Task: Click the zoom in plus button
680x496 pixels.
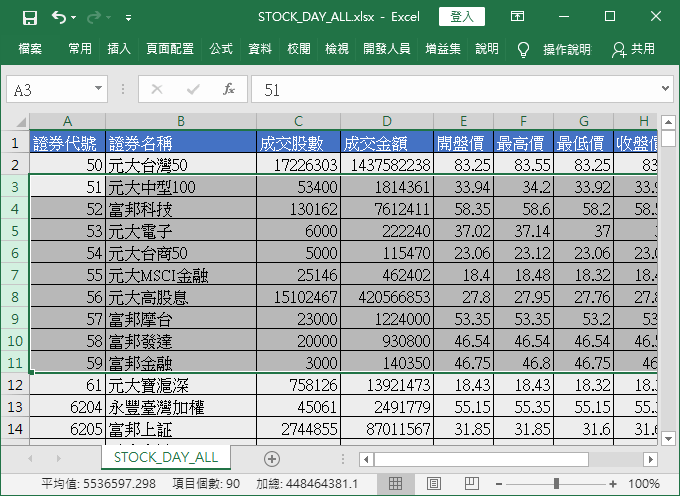Action: (613, 483)
